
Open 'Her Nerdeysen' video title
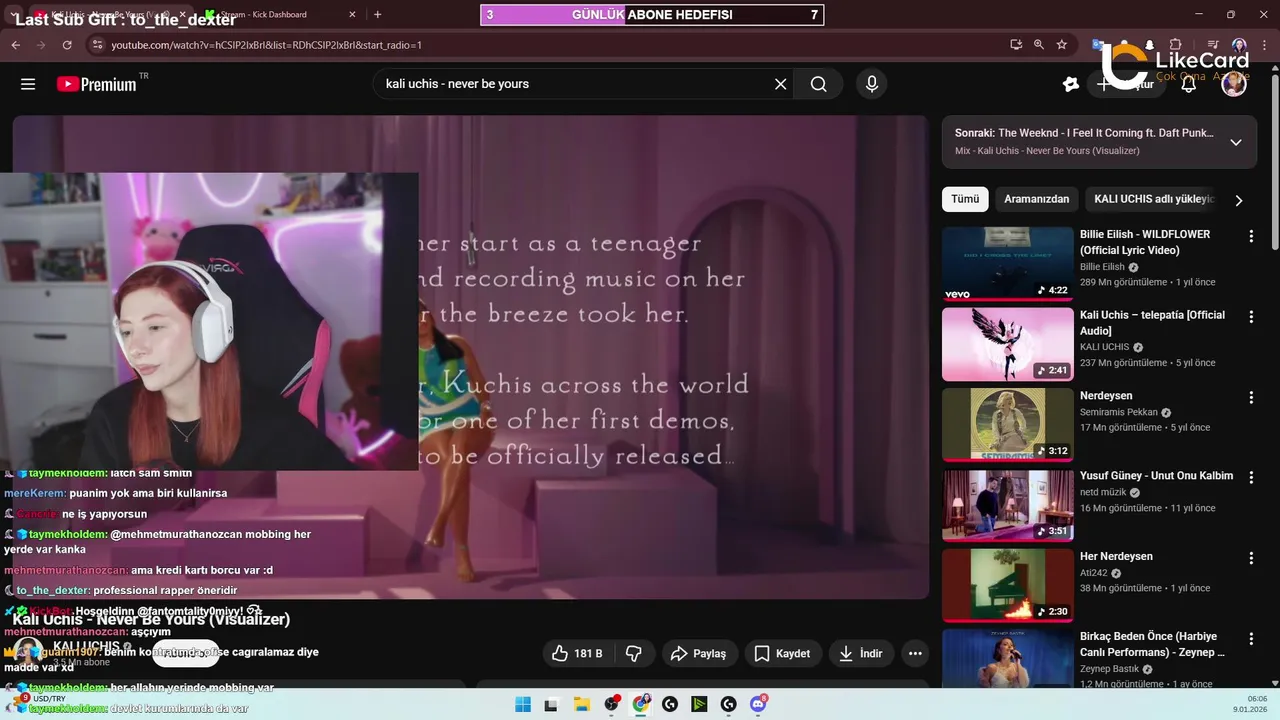[1116, 556]
